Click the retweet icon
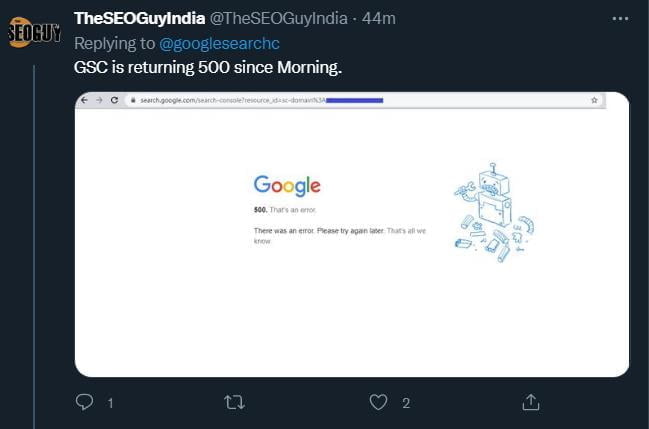The width and height of the screenshot is (649, 429). 231,402
